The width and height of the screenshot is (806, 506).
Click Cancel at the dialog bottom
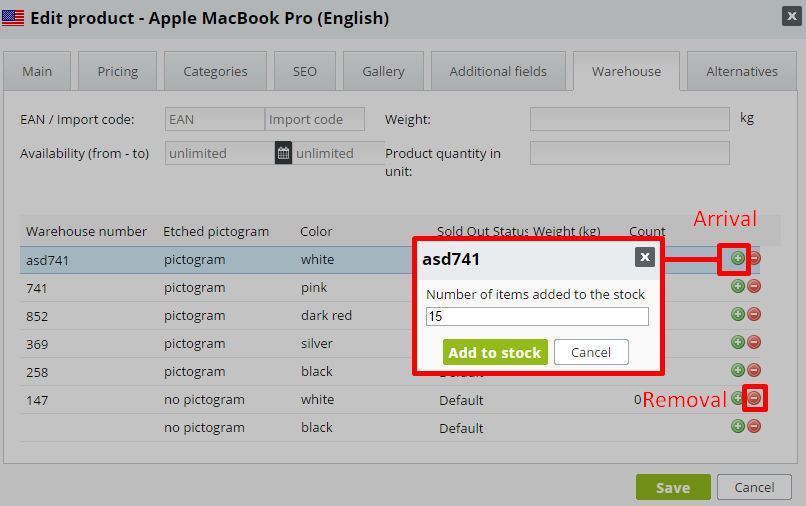754,487
